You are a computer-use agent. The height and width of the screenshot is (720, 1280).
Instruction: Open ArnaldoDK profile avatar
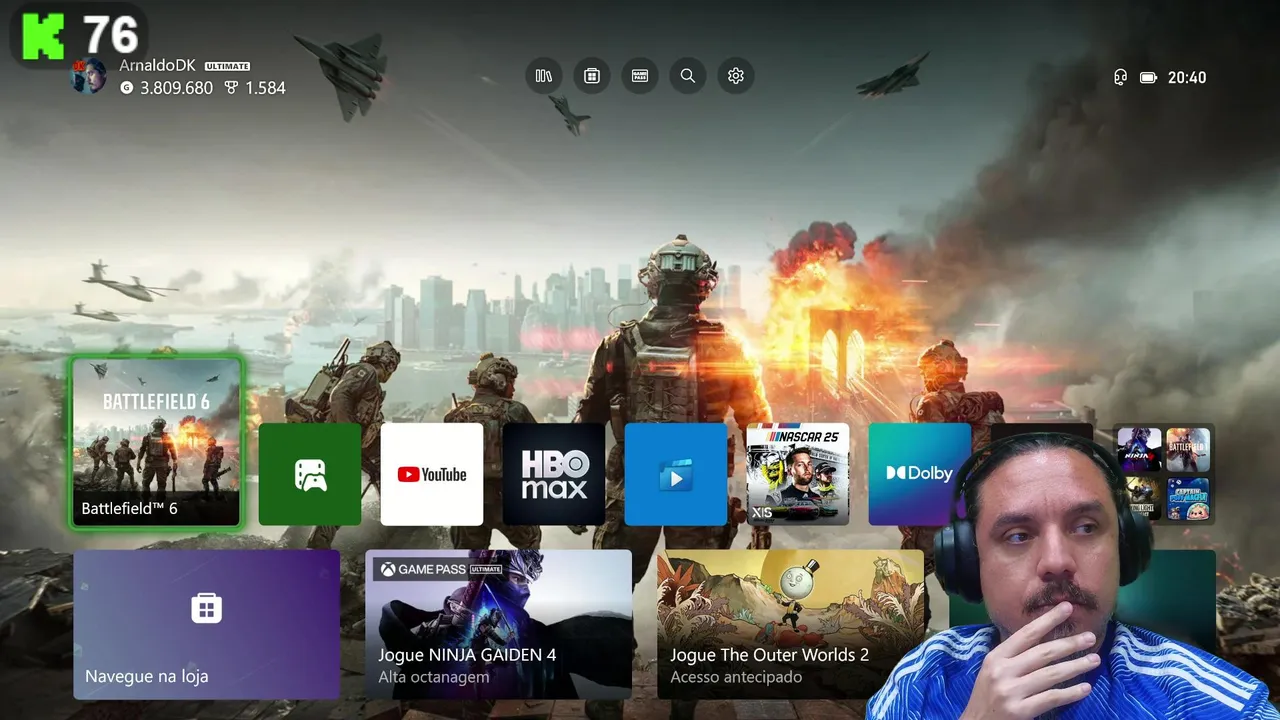click(88, 76)
